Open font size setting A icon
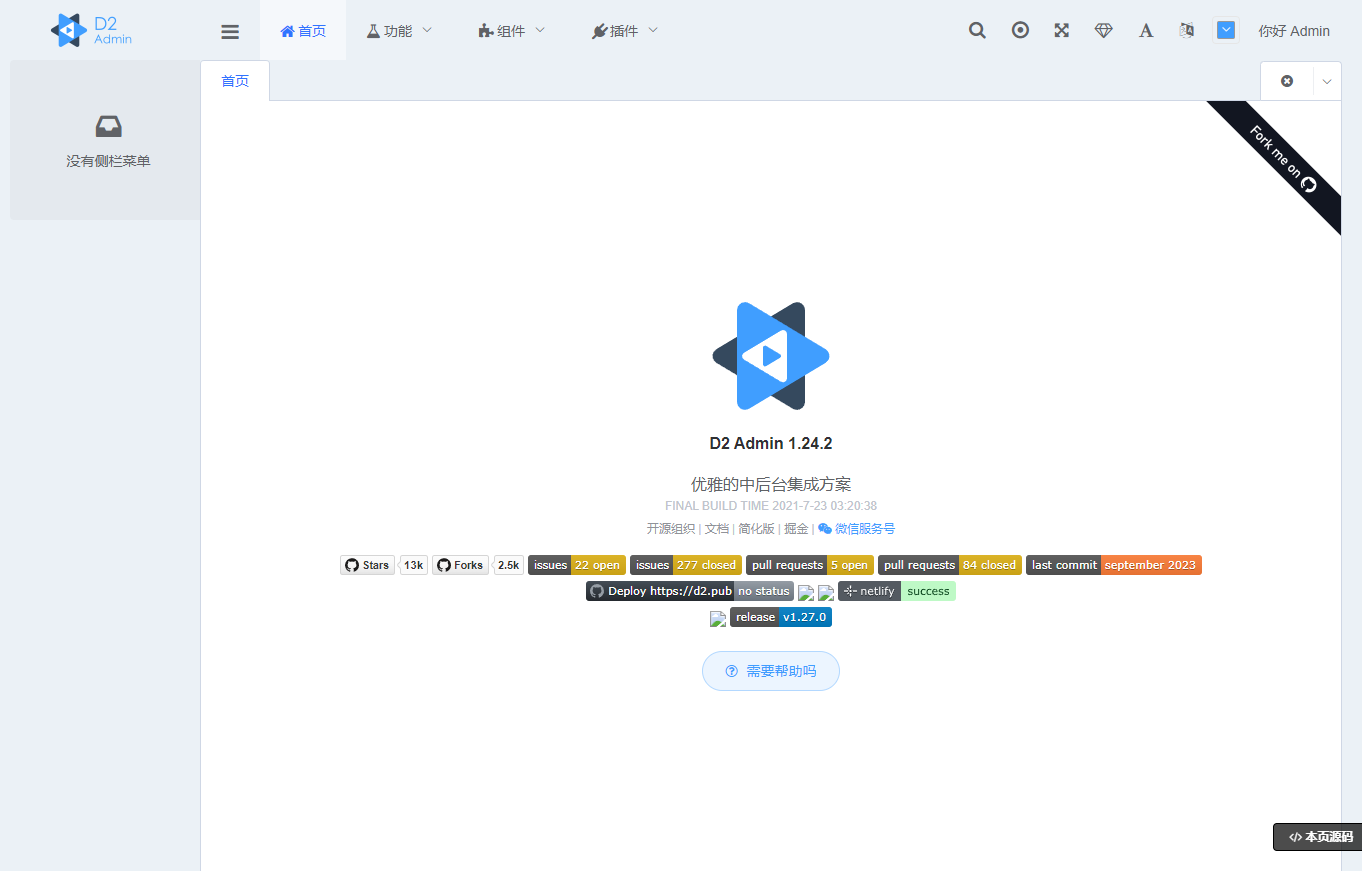The height and width of the screenshot is (871, 1362). pos(1146,30)
